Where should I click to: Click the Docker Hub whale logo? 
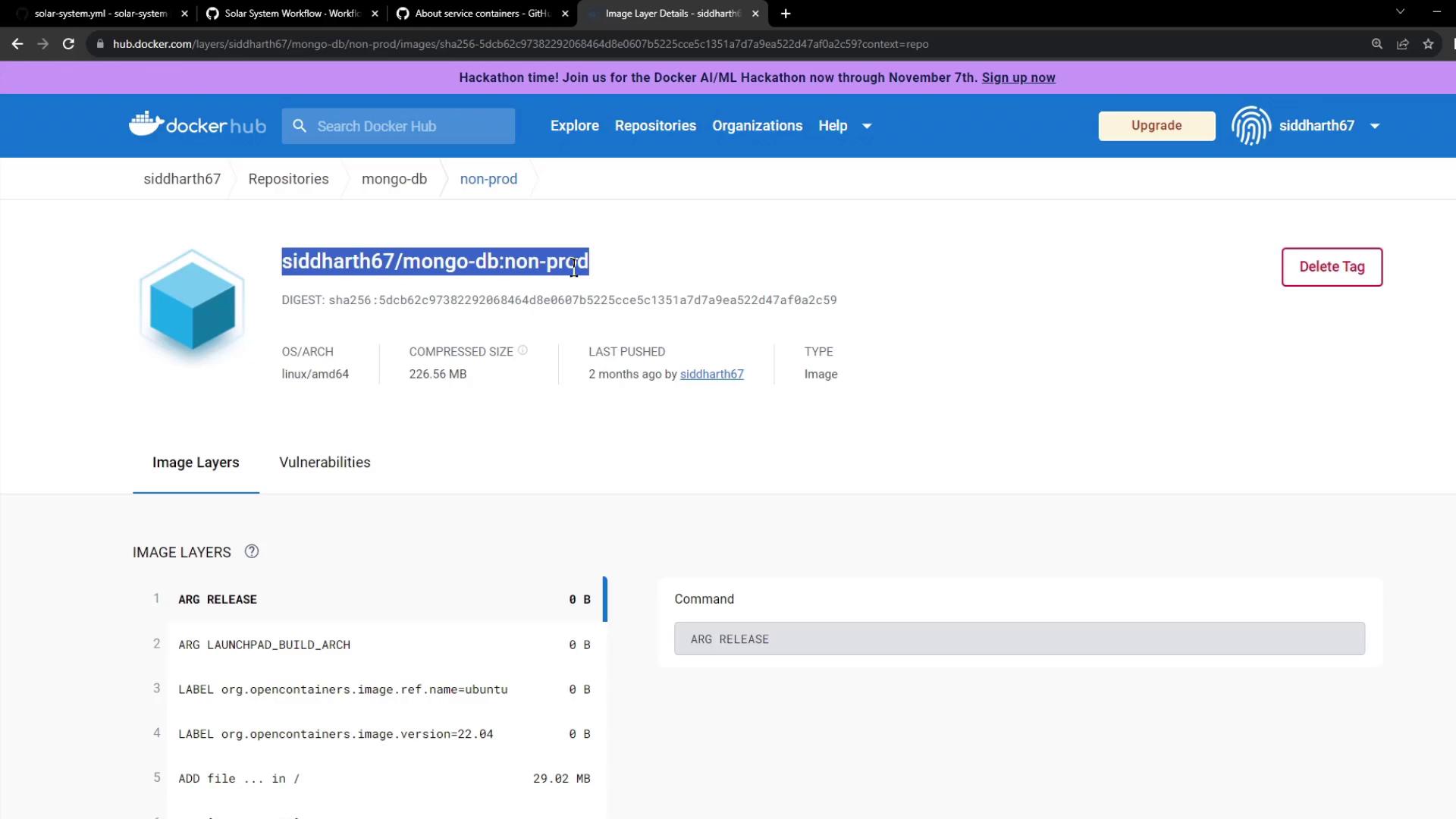146,124
